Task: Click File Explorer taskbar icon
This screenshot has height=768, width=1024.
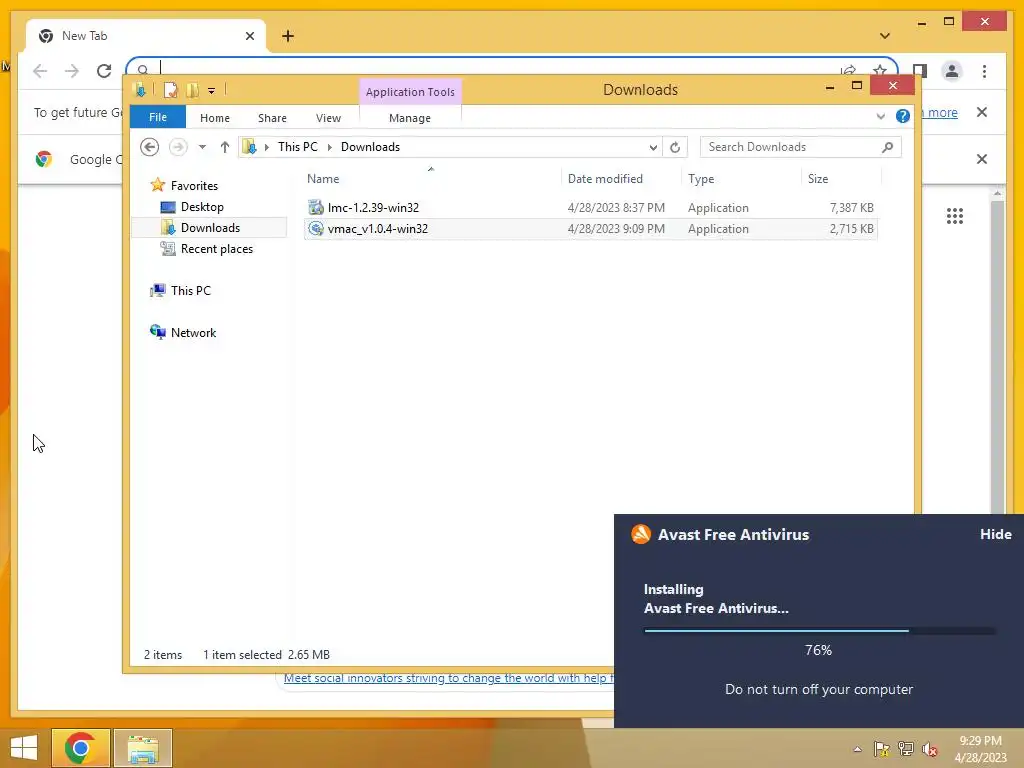Action: 143,748
